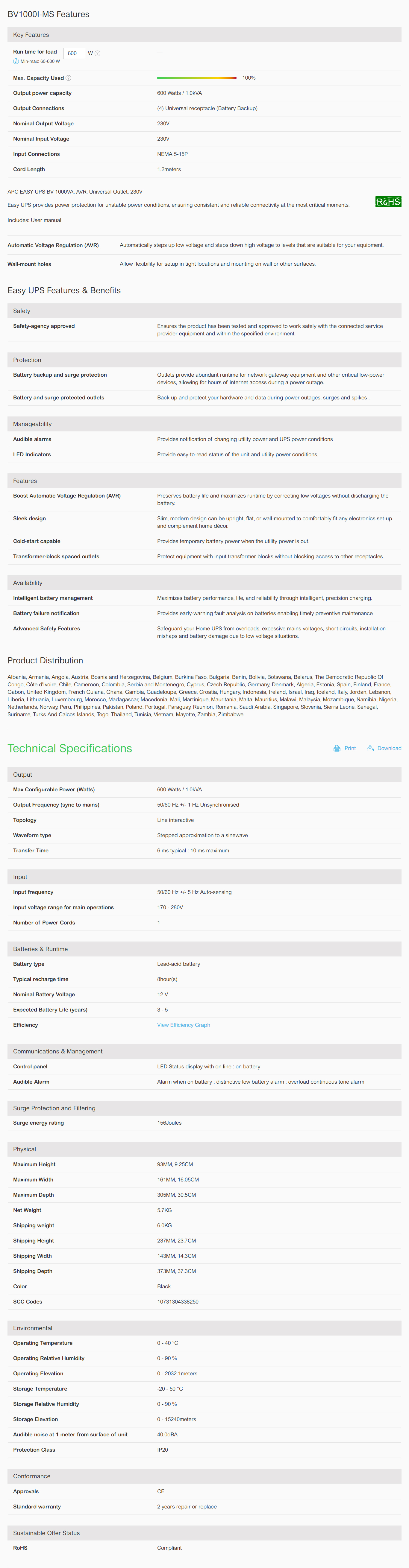The image size is (409, 1568).
Task: Click the Print link text
Action: [350, 748]
